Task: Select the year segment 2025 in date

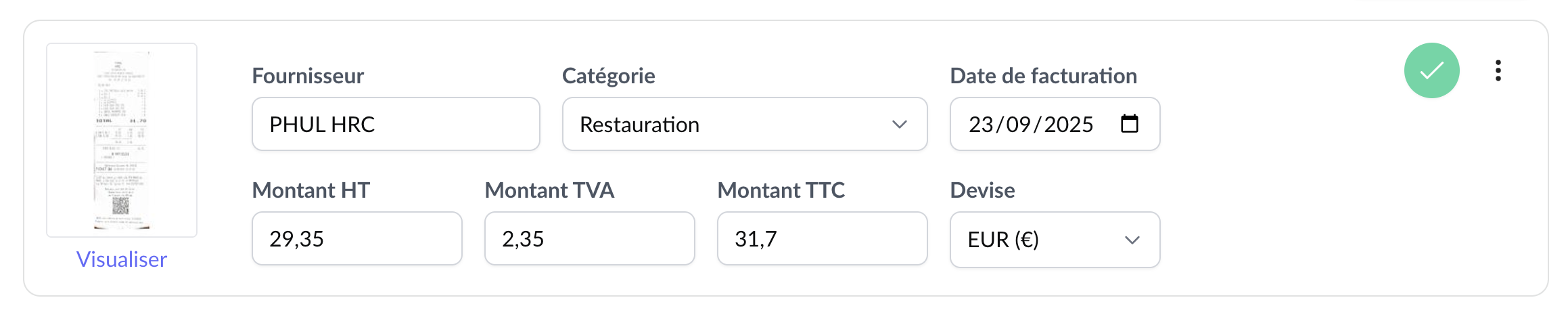Action: 1069,125
